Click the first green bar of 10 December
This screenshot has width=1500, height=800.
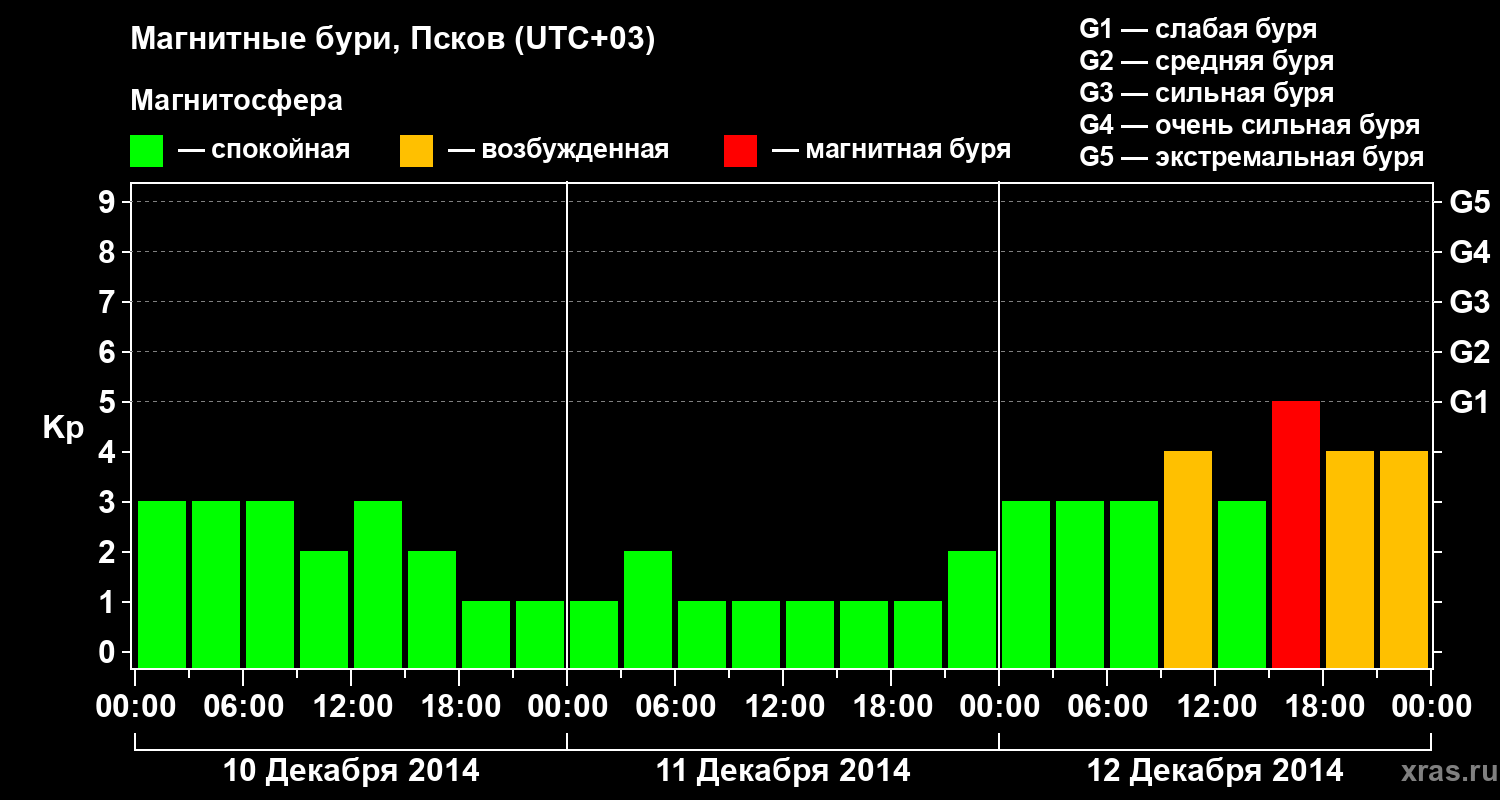[162, 584]
